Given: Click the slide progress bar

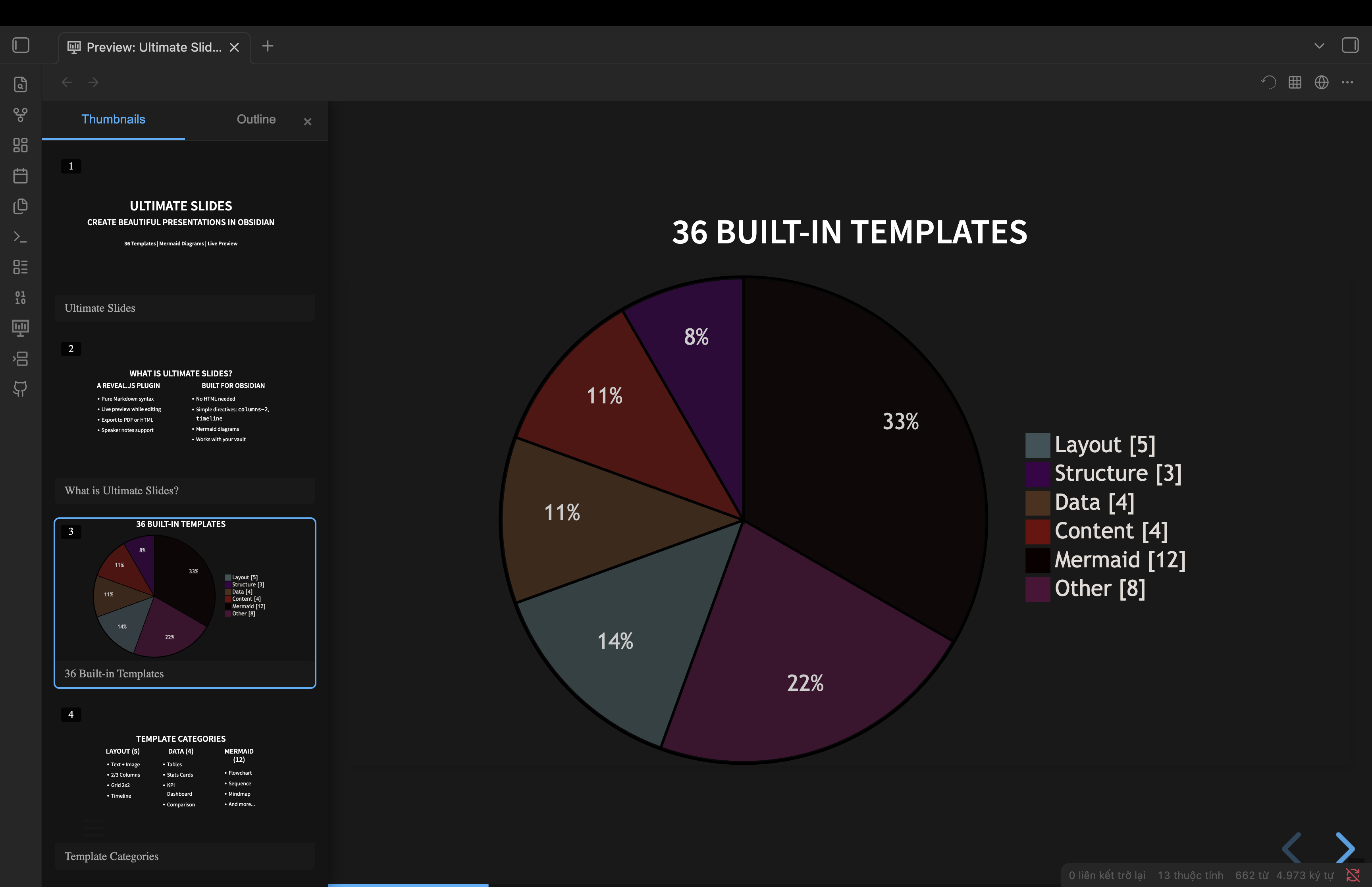Looking at the screenshot, I should click(x=850, y=885).
